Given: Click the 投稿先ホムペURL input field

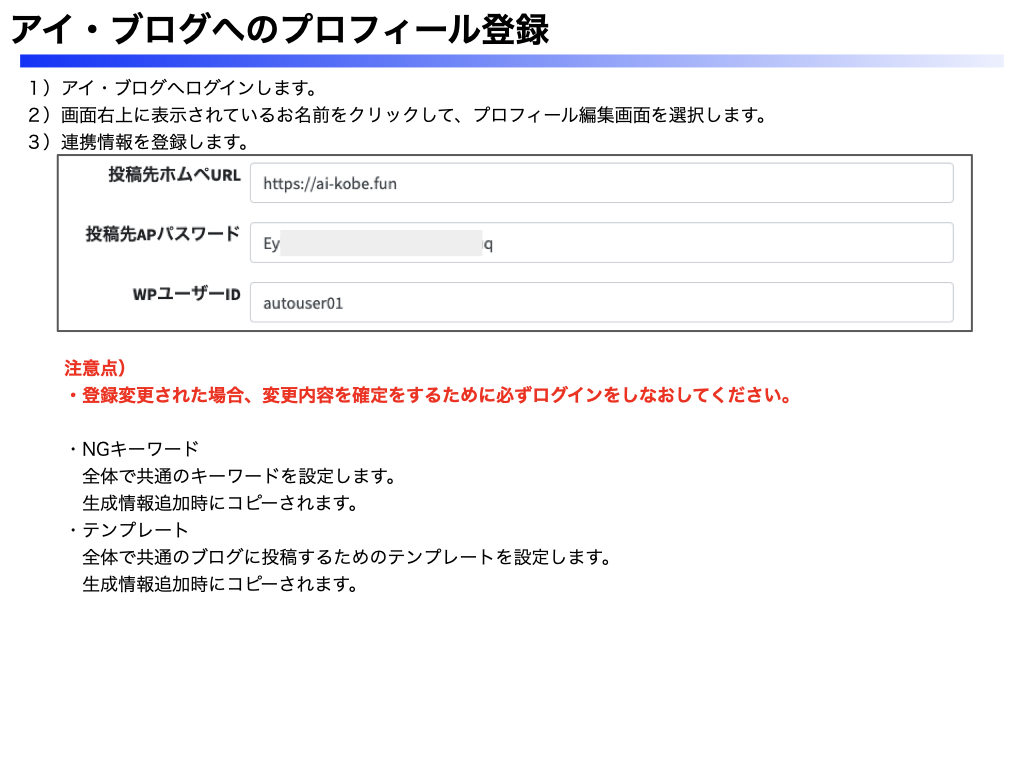Looking at the screenshot, I should [x=600, y=183].
